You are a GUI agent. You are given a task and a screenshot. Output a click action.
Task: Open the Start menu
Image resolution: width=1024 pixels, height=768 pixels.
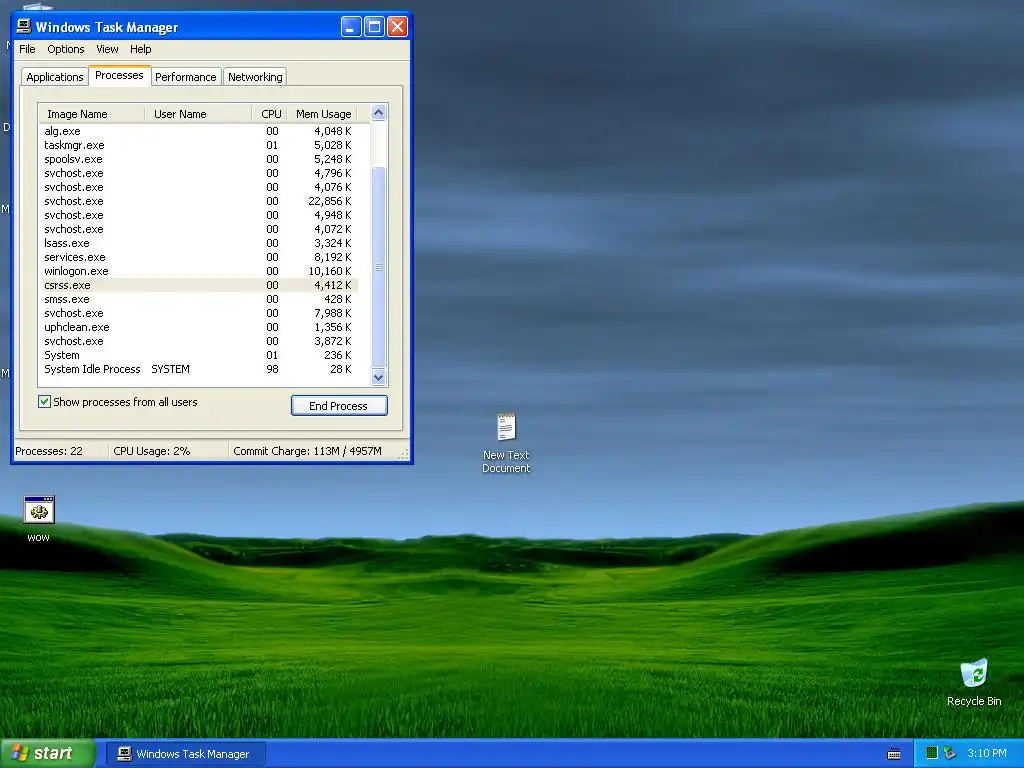[x=47, y=753]
